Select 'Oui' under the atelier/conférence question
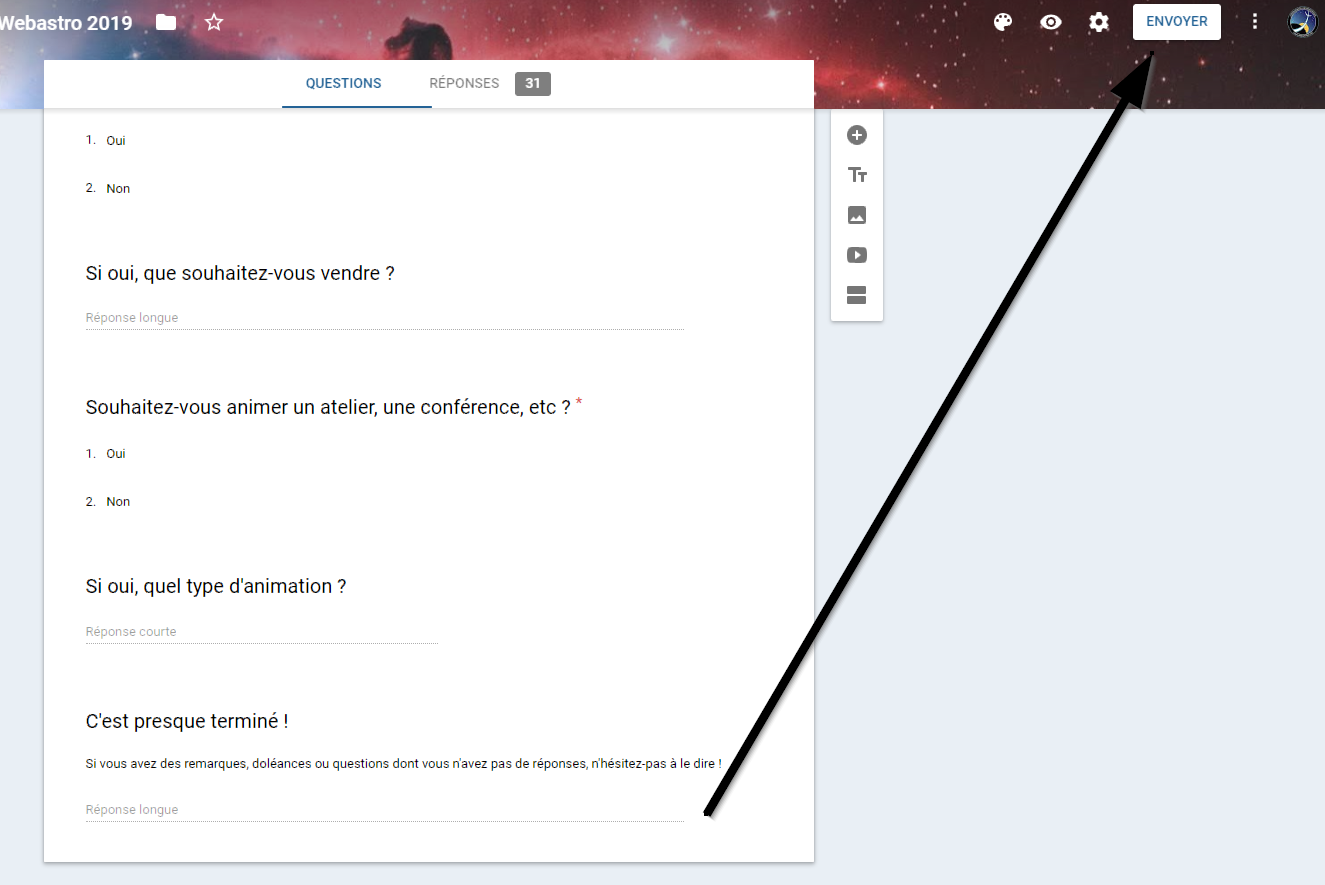1325x885 pixels. coord(116,454)
